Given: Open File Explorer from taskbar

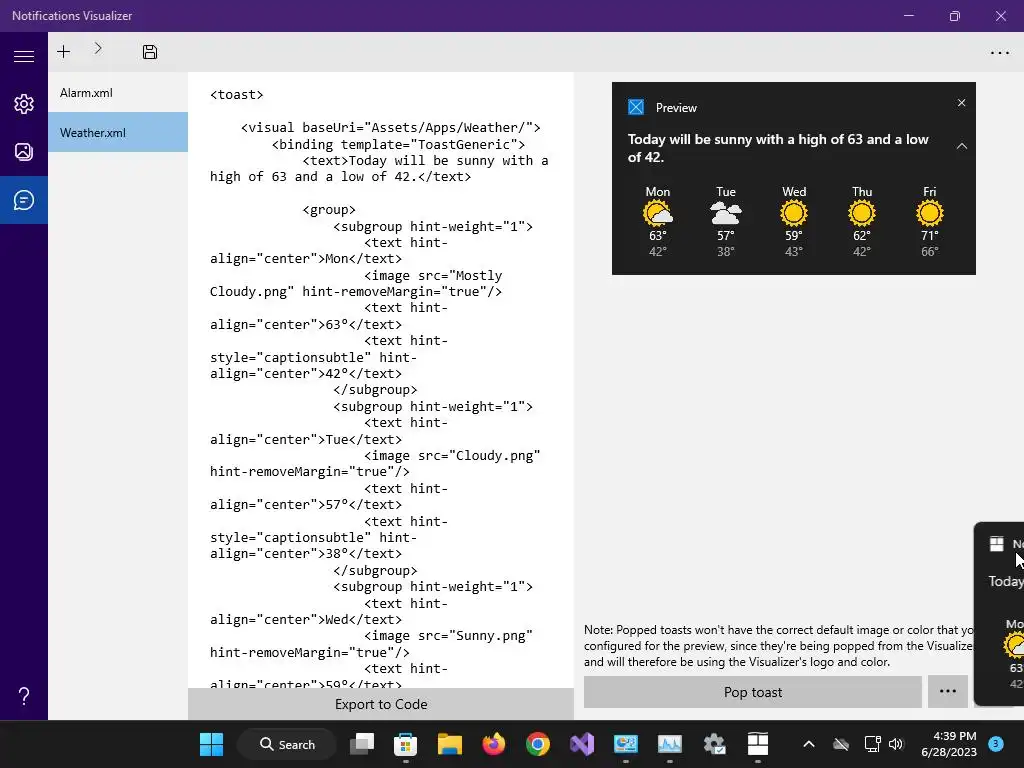Looking at the screenshot, I should click(x=449, y=744).
